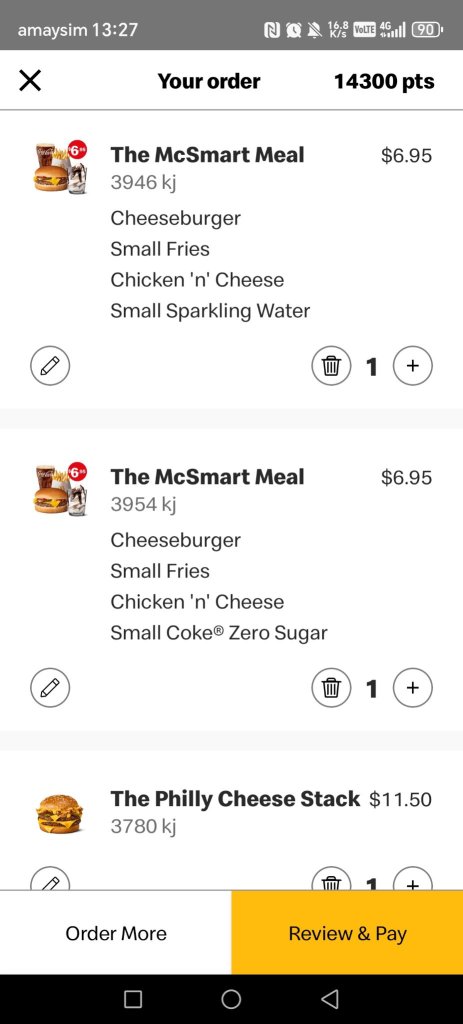
Task: Tap Android back navigation triangle
Action: (x=330, y=999)
